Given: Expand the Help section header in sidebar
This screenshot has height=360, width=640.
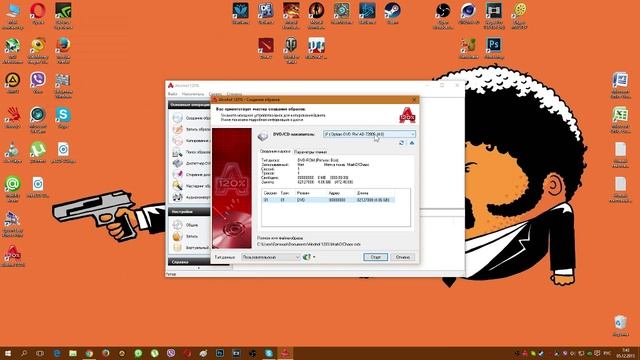Looking at the screenshot, I should (x=189, y=262).
